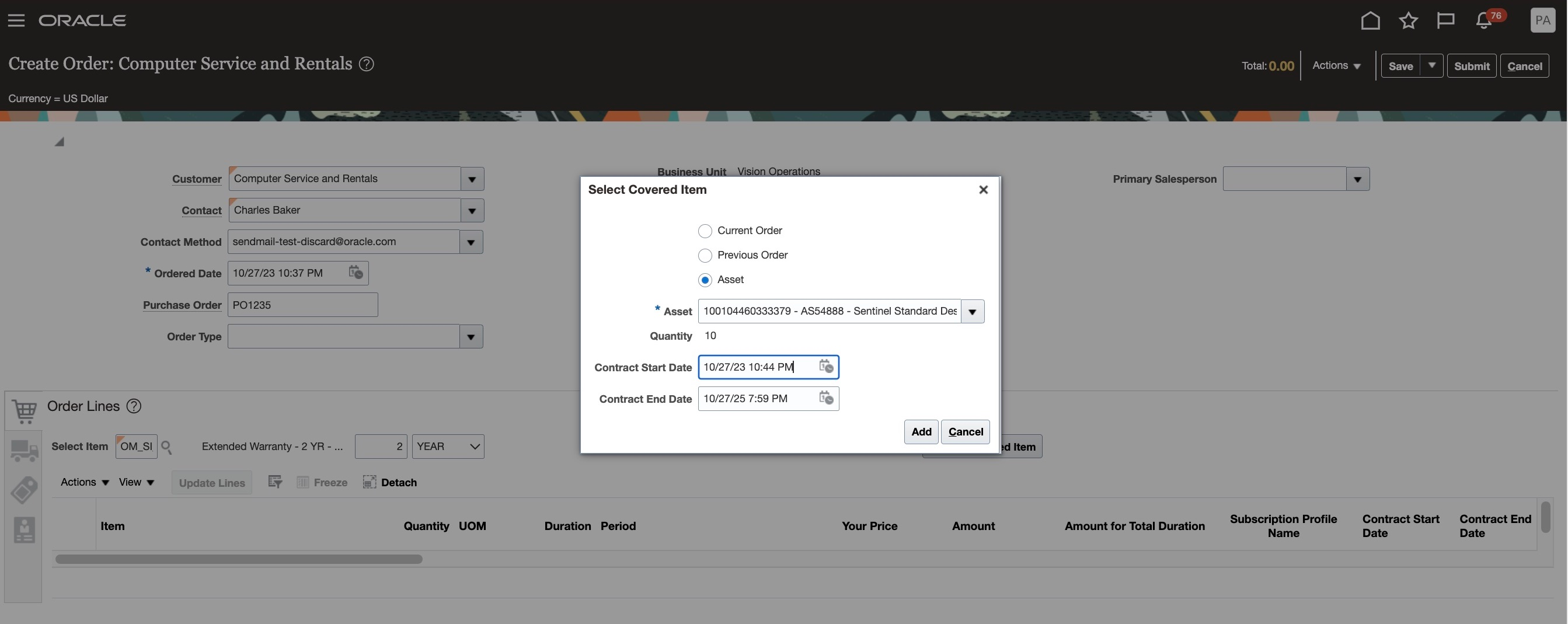The width and height of the screenshot is (1568, 624).
Task: Click the Select Item input field
Action: tap(137, 446)
